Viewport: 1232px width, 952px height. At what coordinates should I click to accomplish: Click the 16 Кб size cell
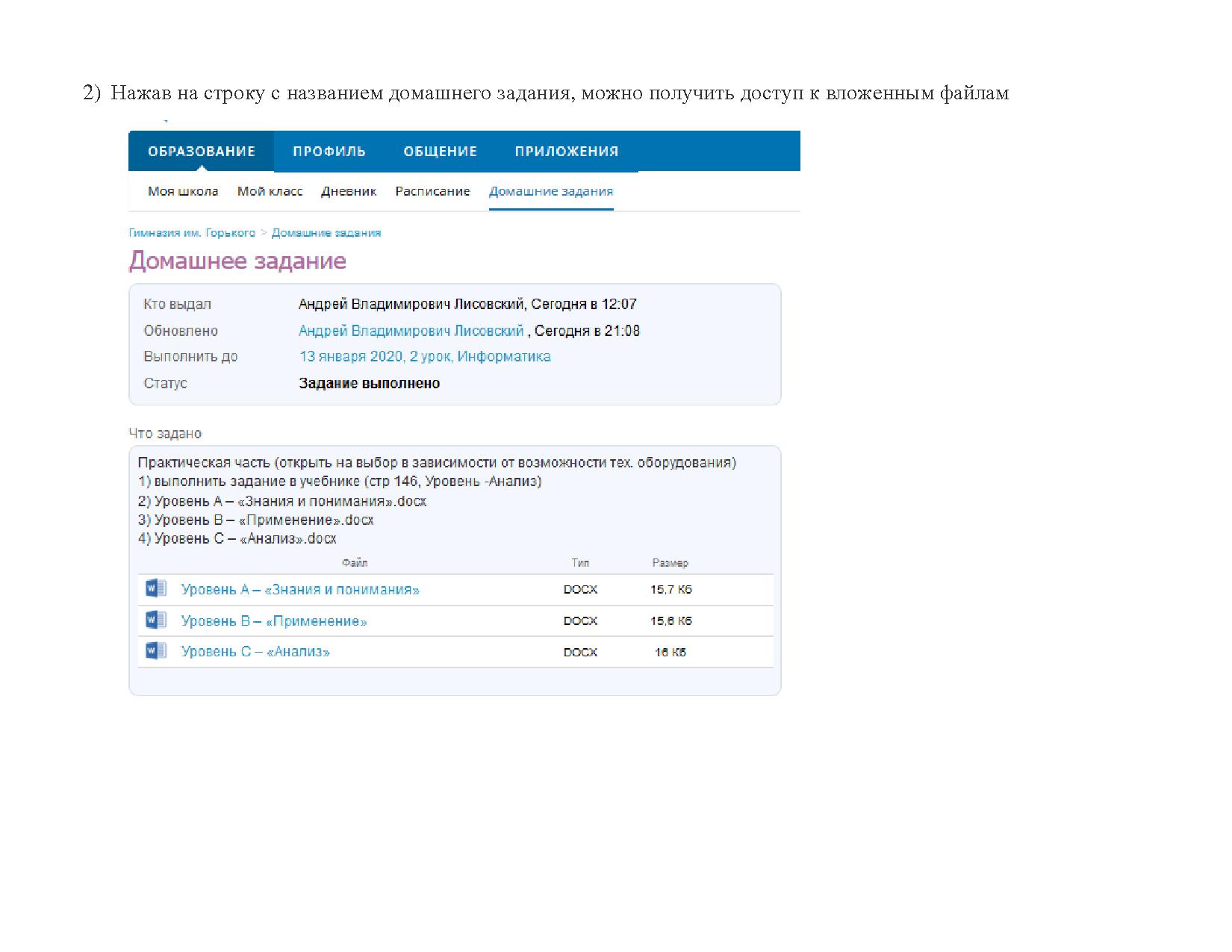click(x=671, y=653)
